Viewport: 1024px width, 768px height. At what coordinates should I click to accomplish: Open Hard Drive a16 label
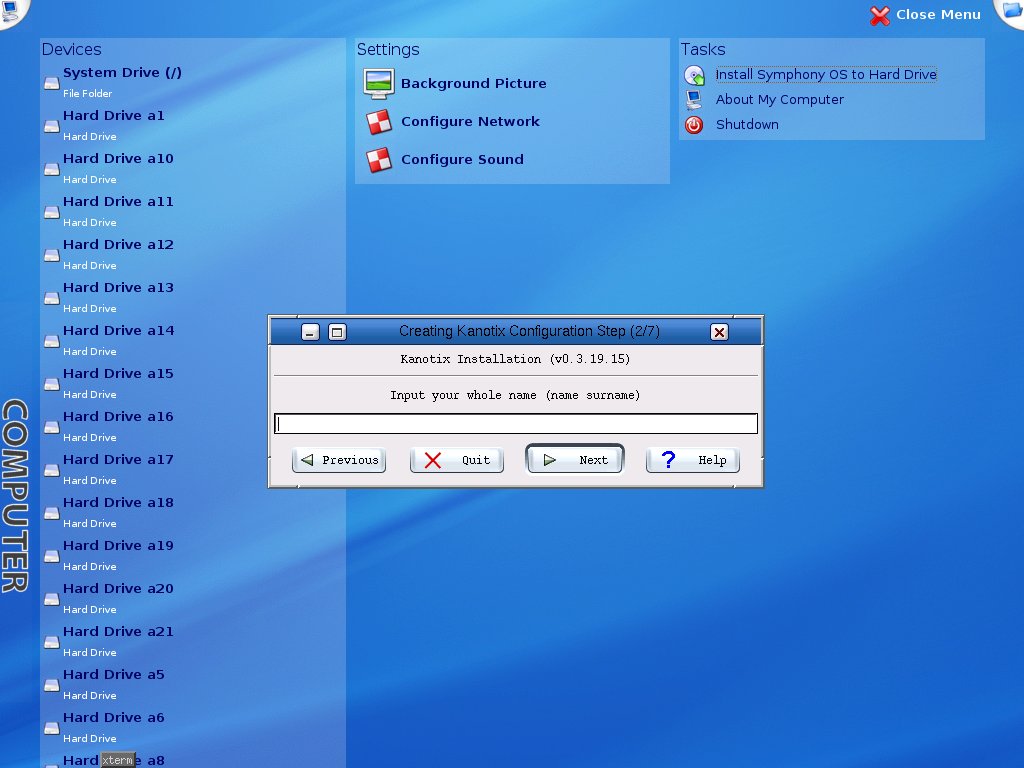[x=118, y=417]
